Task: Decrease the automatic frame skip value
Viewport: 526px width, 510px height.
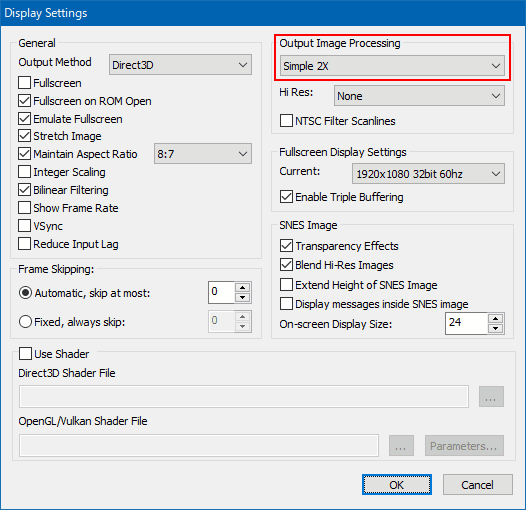Action: [x=243, y=298]
